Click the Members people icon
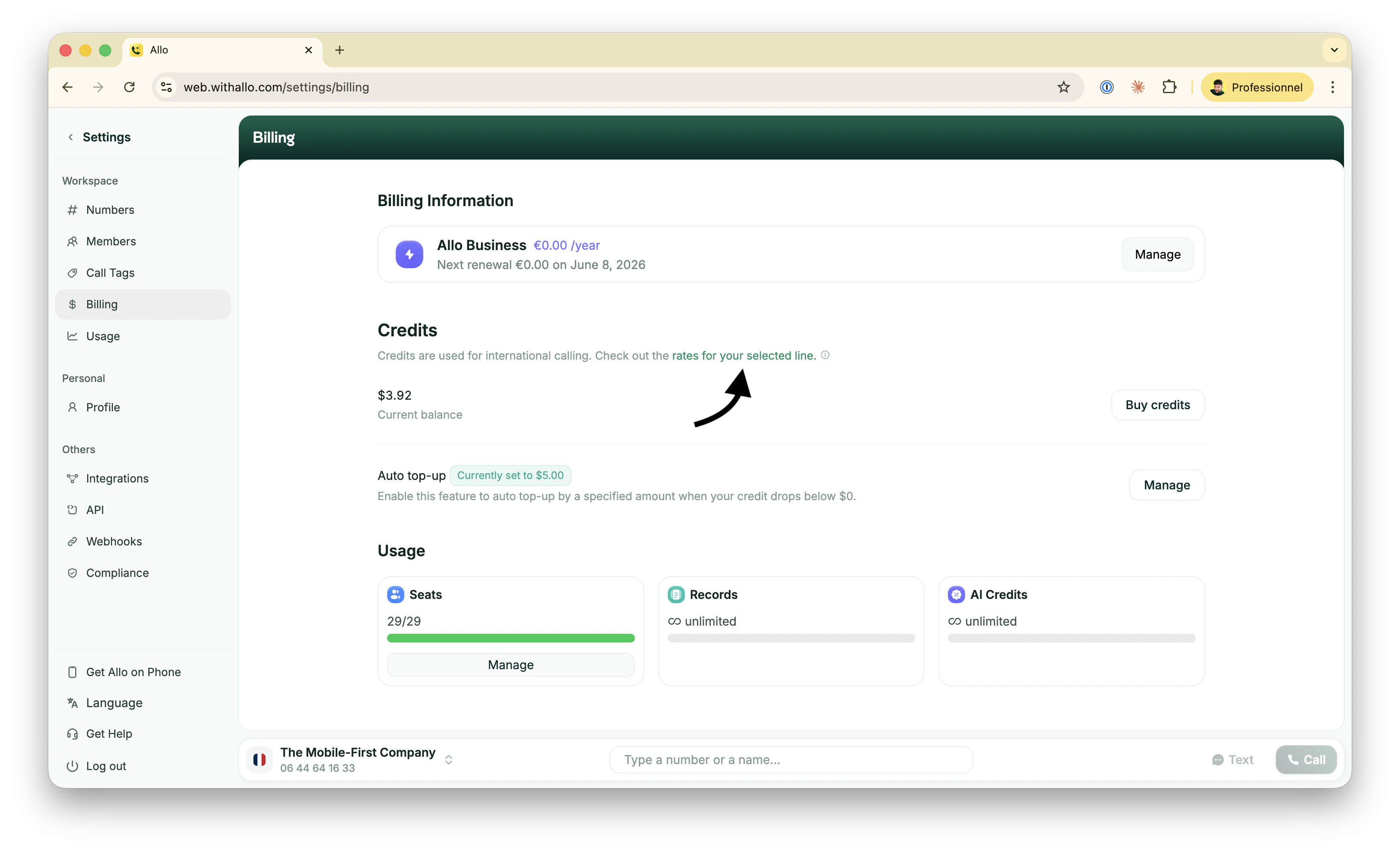 [72, 241]
